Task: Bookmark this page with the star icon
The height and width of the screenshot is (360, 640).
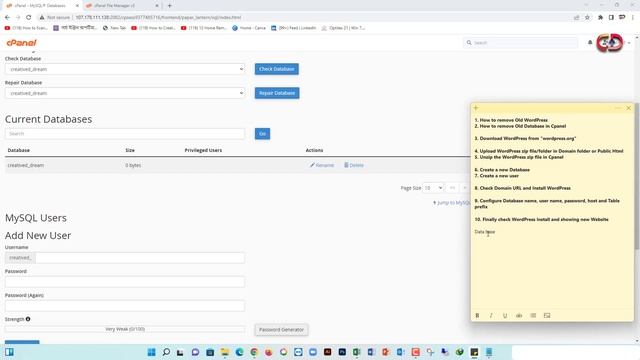Action: pos(587,18)
